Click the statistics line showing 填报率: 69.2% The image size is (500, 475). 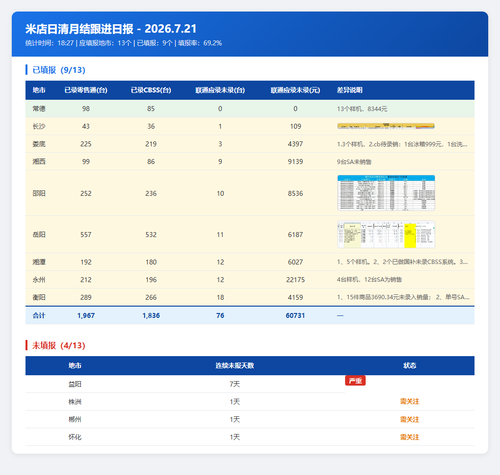coord(124,43)
